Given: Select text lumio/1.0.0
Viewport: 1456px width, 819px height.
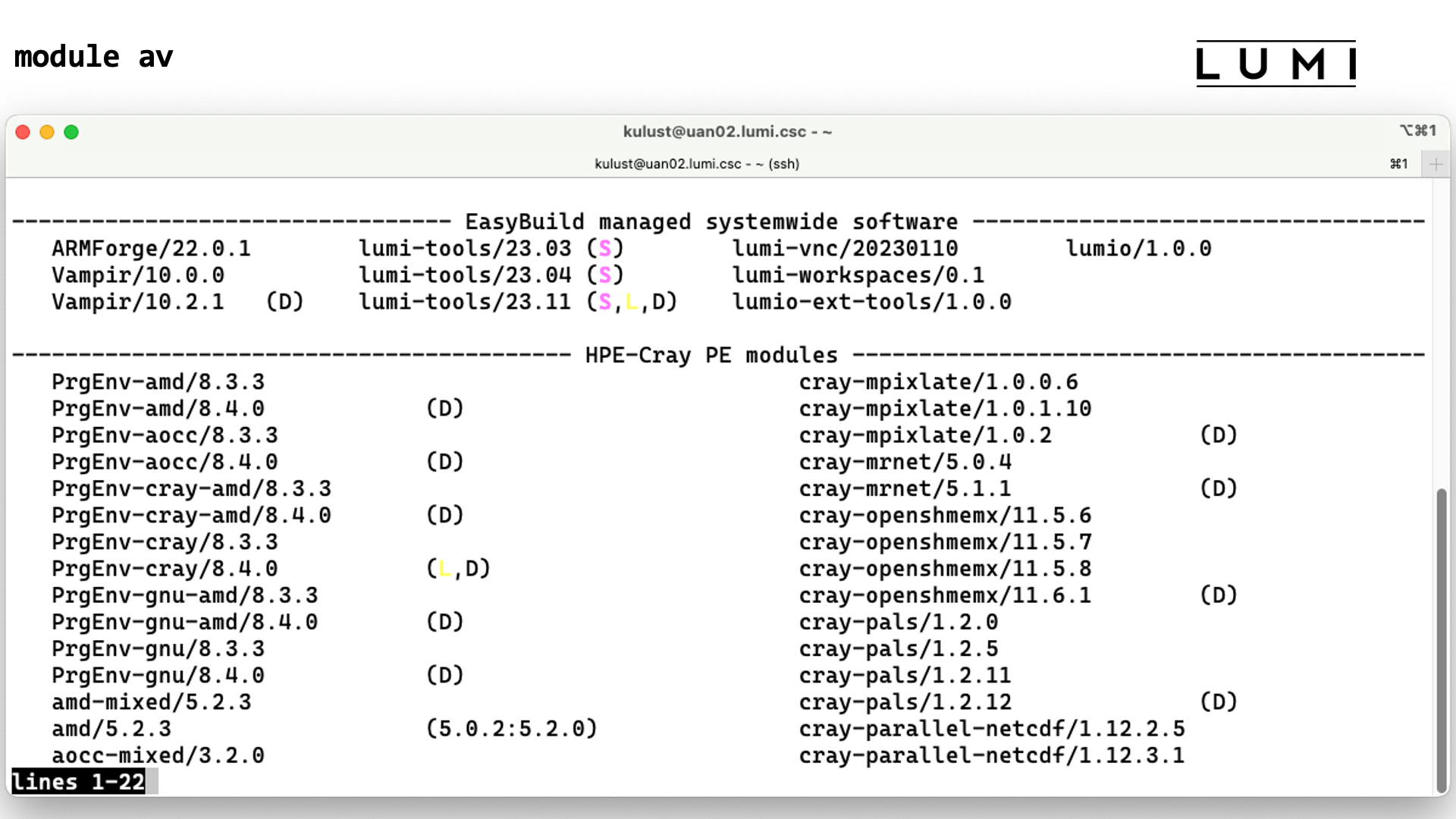Looking at the screenshot, I should point(1138,249).
